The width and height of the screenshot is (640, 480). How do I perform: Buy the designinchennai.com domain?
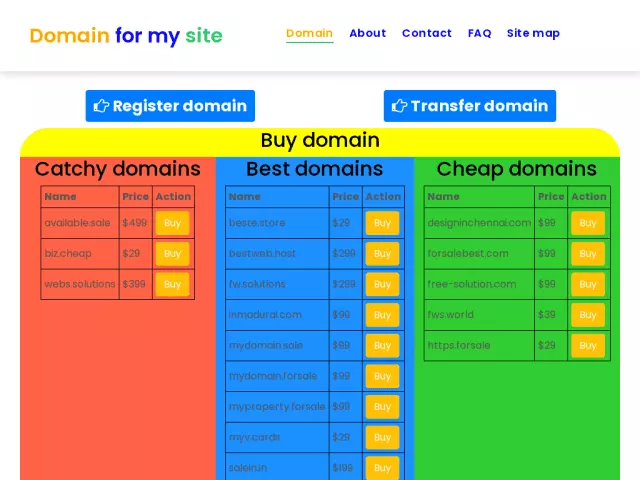point(588,223)
